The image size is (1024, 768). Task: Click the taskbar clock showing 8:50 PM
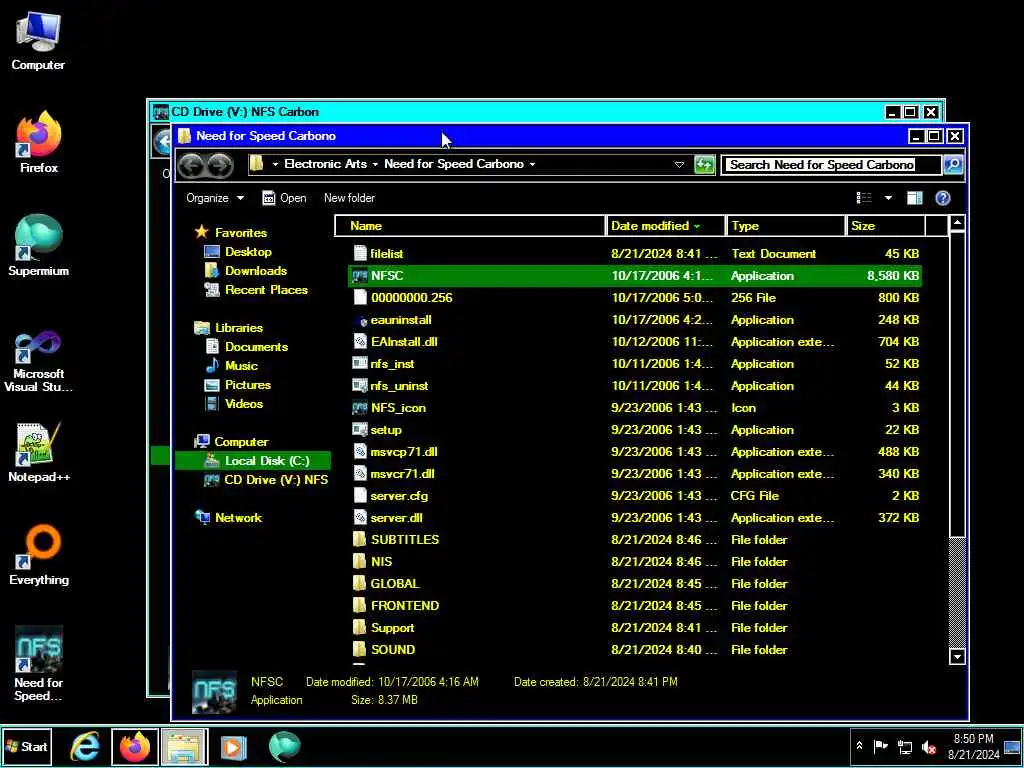[973, 746]
